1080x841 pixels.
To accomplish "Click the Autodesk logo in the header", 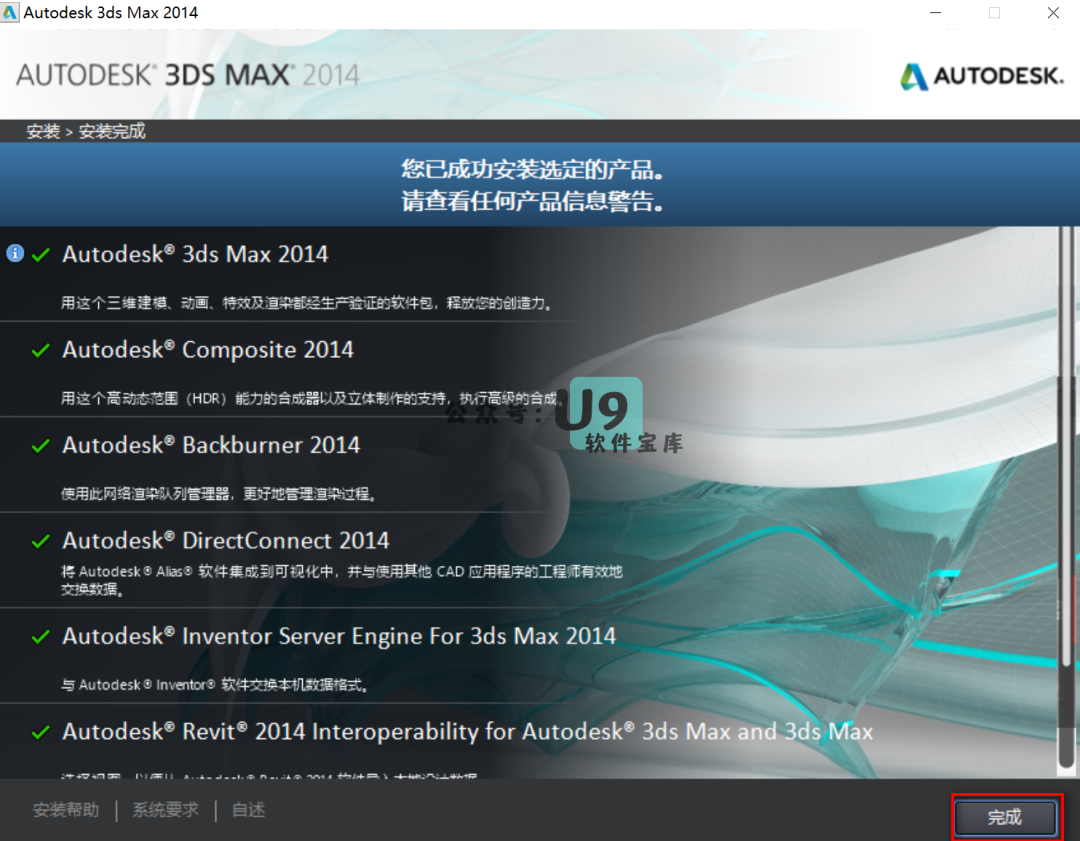I will click(981, 77).
